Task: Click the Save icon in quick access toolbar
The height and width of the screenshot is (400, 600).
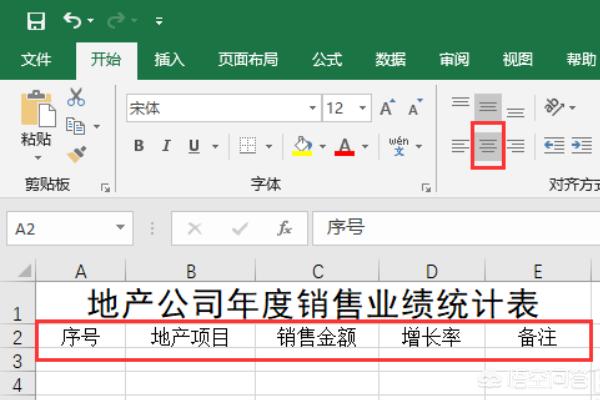Action: [36, 21]
